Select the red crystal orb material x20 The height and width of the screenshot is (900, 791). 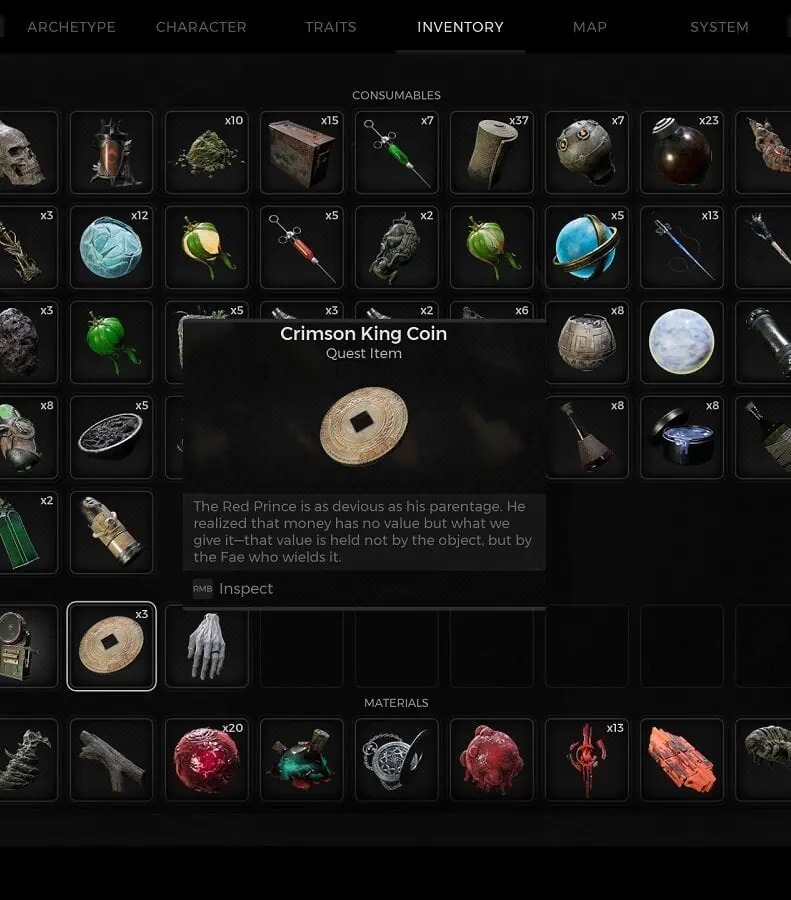207,759
